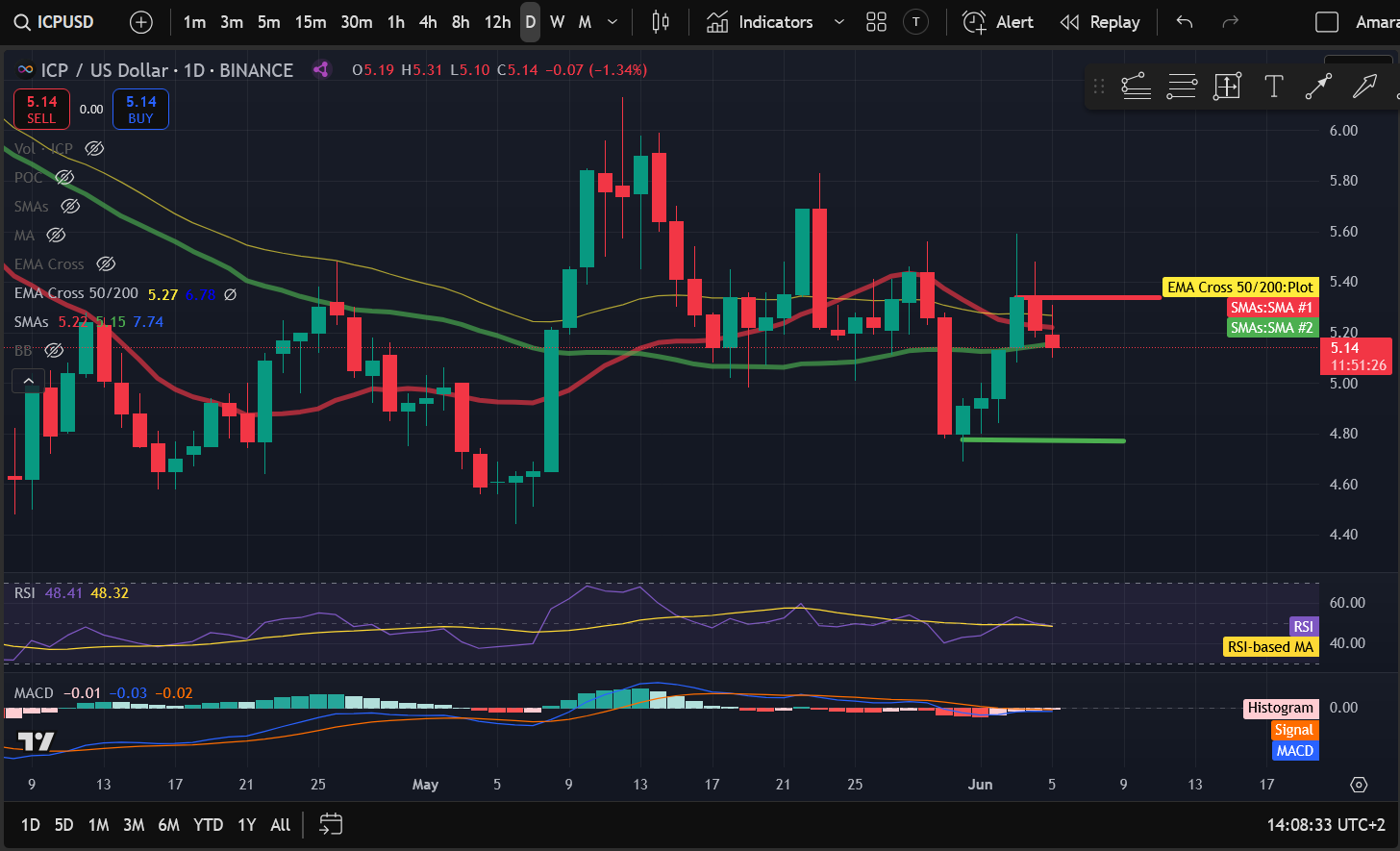The width and height of the screenshot is (1400, 851).
Task: Select the candlestick chart type icon
Action: click(x=661, y=22)
